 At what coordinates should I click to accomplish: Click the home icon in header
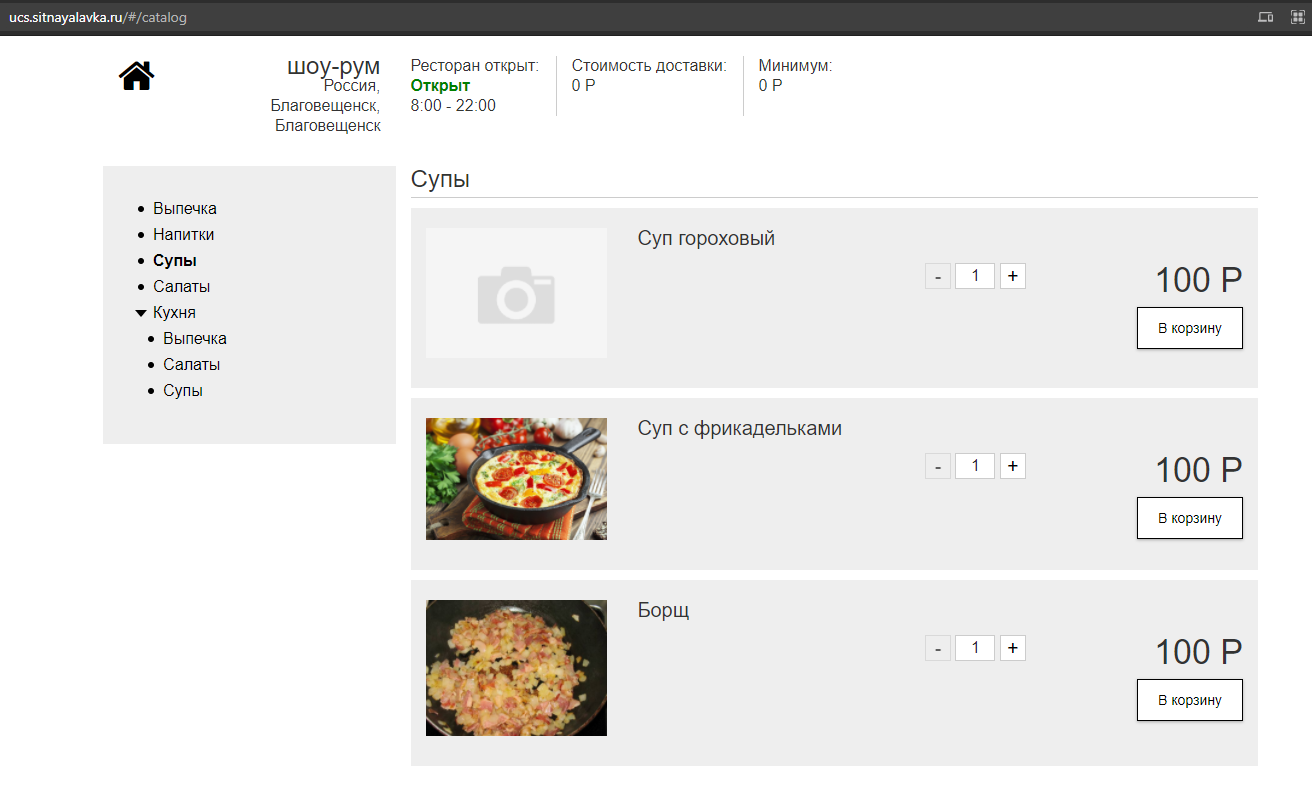136,76
